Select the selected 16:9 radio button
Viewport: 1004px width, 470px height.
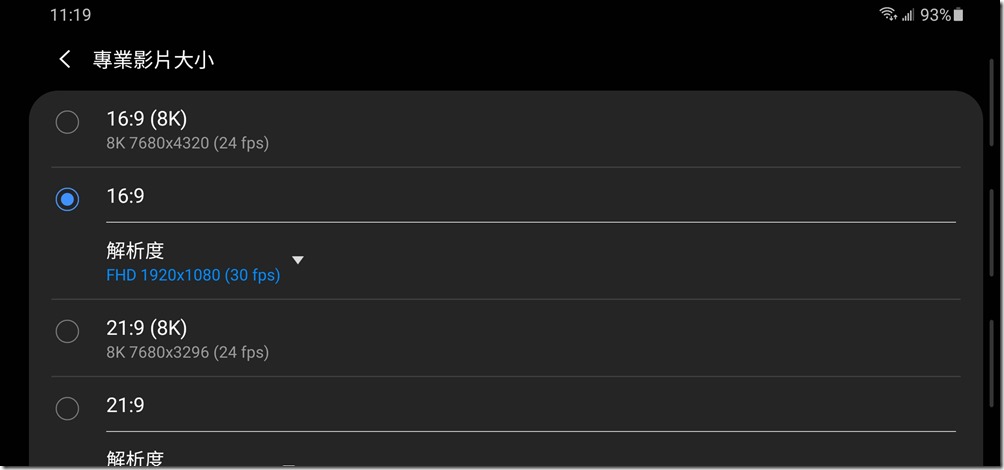point(67,200)
